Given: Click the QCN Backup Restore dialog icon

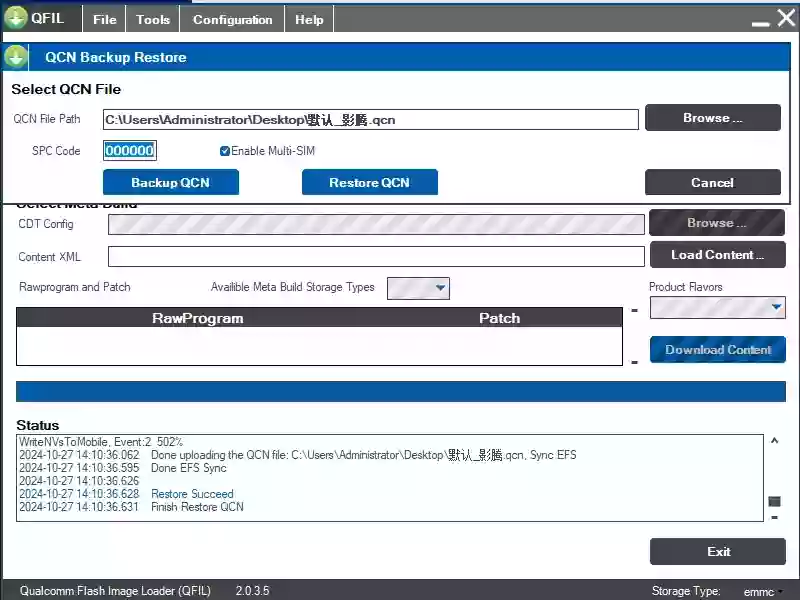Looking at the screenshot, I should (16, 57).
